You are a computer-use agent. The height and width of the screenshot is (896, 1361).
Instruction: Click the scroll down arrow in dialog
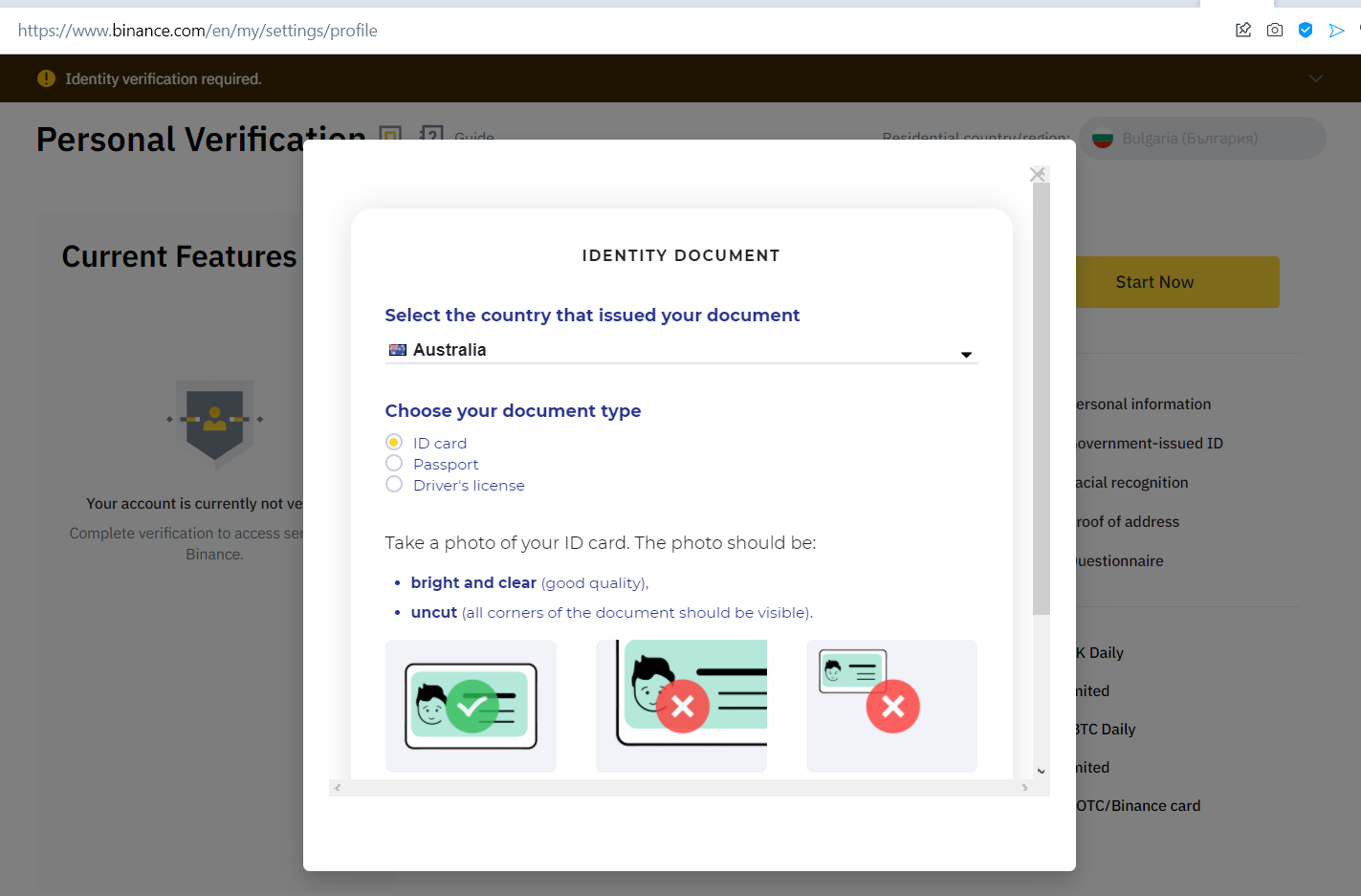coord(1042,771)
